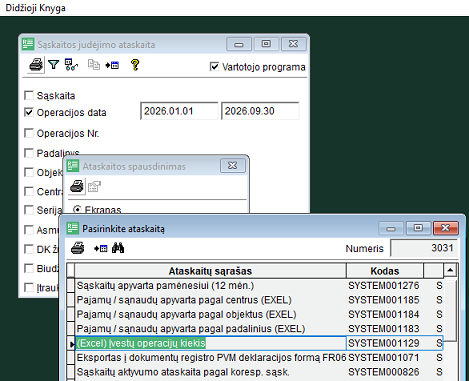Screen dimensions: 469x381
Task: Click printer icon in Pasirinkite ataskaitą toolbar
Action: (78, 248)
